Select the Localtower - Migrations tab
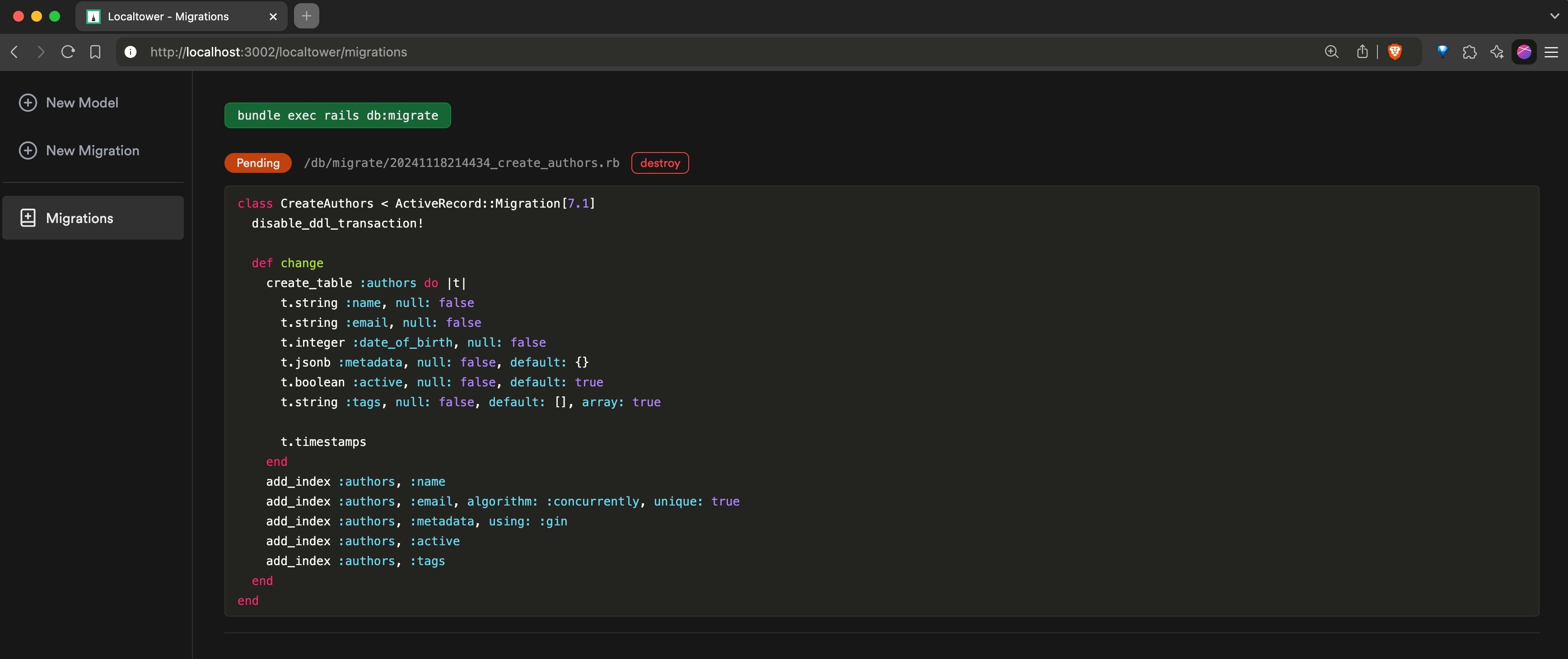1568x659 pixels. click(x=168, y=16)
